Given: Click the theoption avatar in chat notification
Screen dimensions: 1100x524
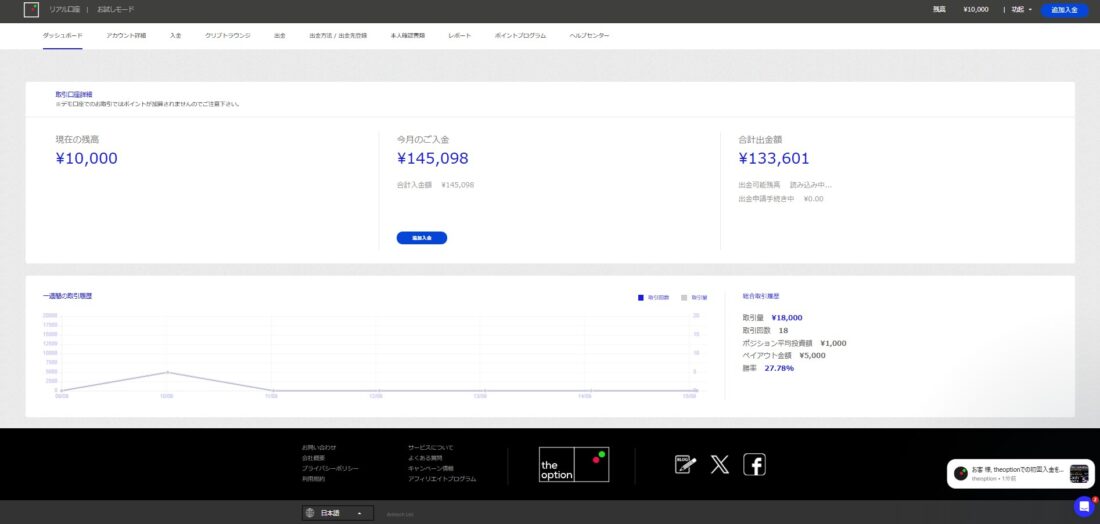Looking at the screenshot, I should (960, 473).
